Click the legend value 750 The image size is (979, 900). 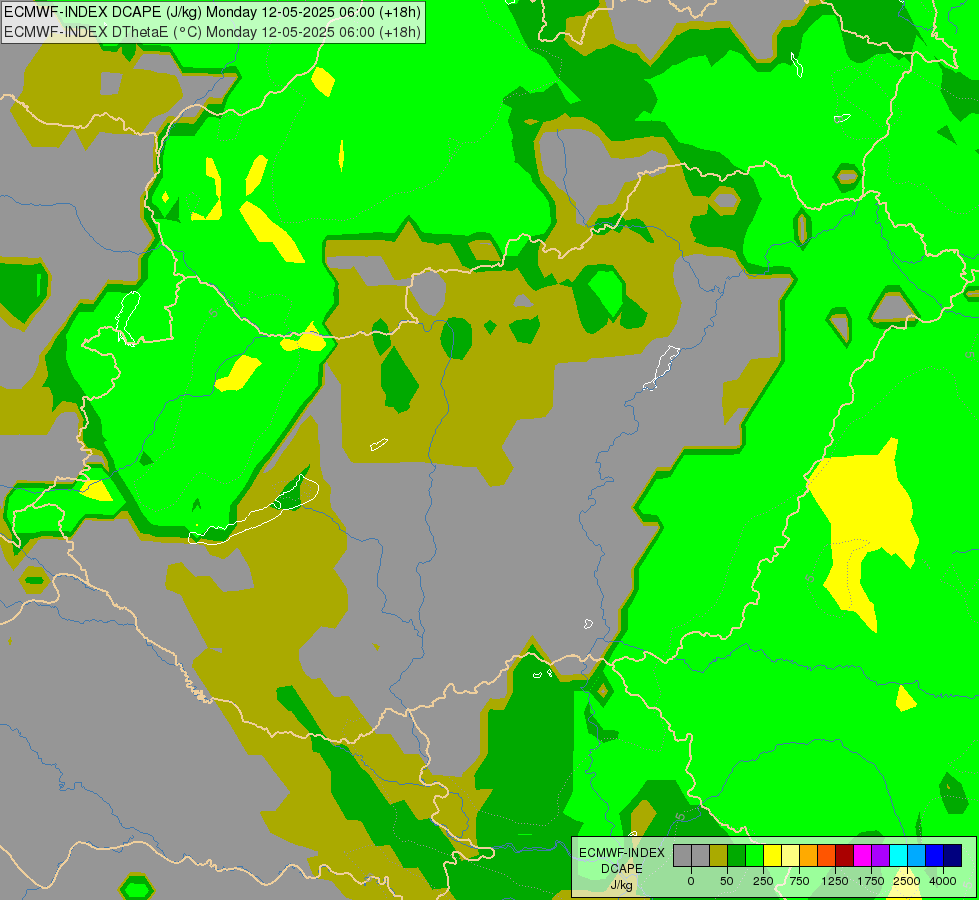click(799, 881)
